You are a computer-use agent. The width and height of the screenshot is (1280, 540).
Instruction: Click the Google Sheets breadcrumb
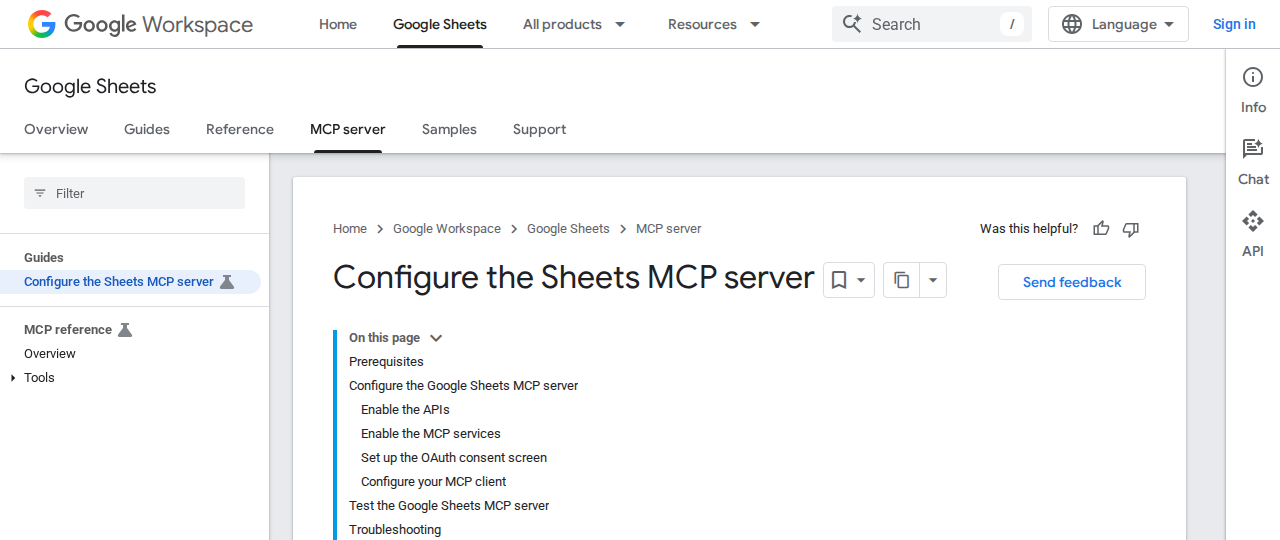tap(568, 229)
